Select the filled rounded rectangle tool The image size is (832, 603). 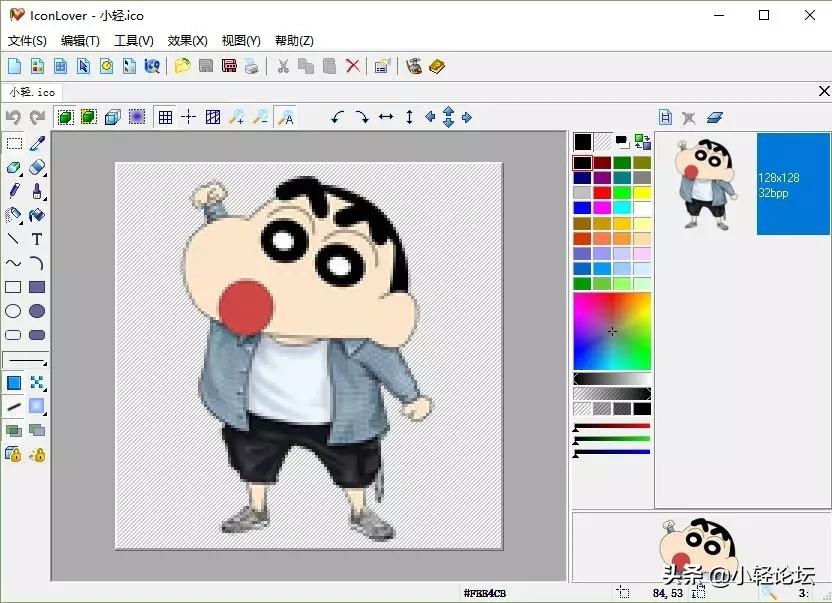pyautogui.click(x=37, y=335)
